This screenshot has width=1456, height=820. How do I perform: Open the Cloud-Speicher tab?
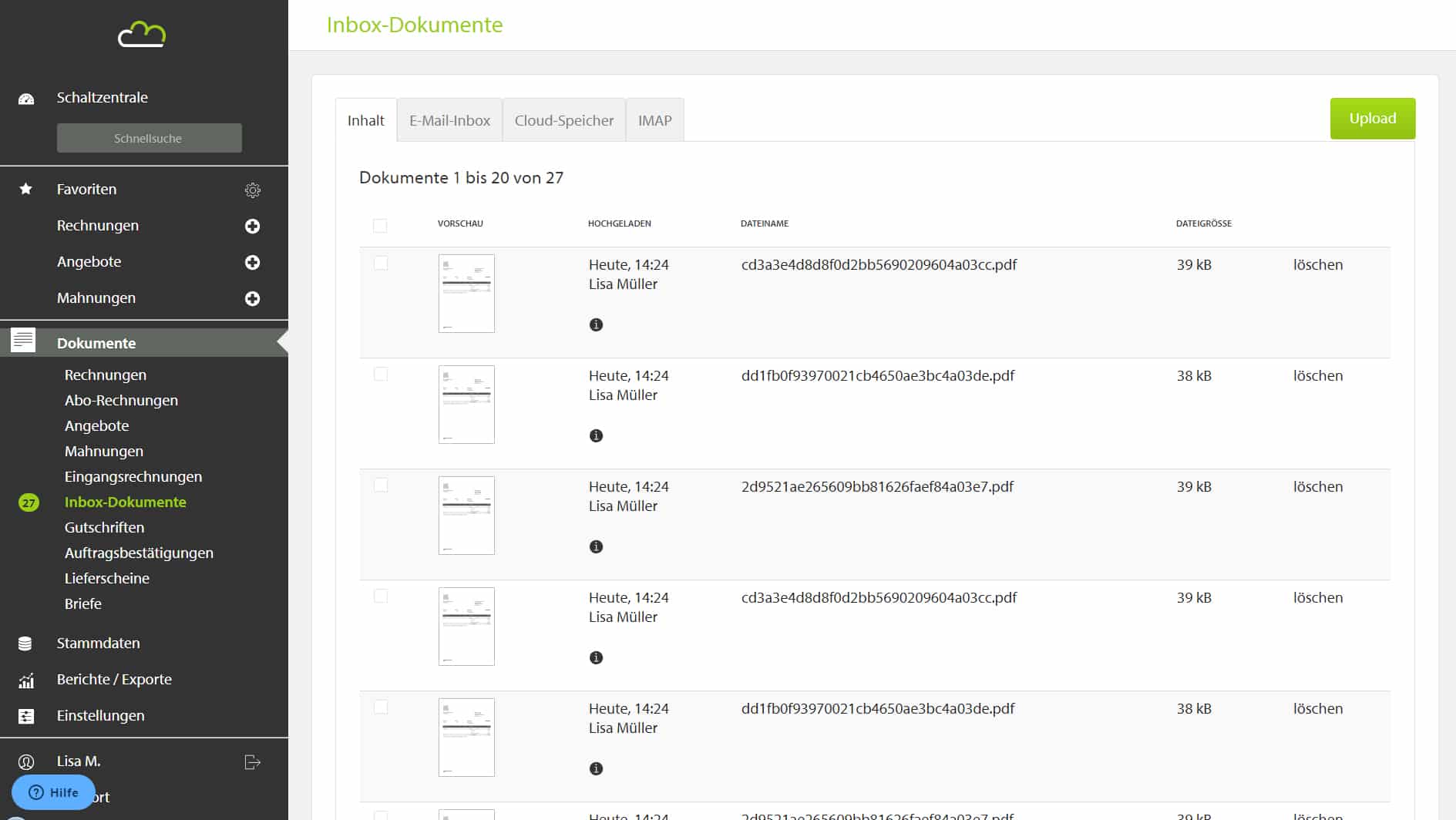click(x=564, y=120)
